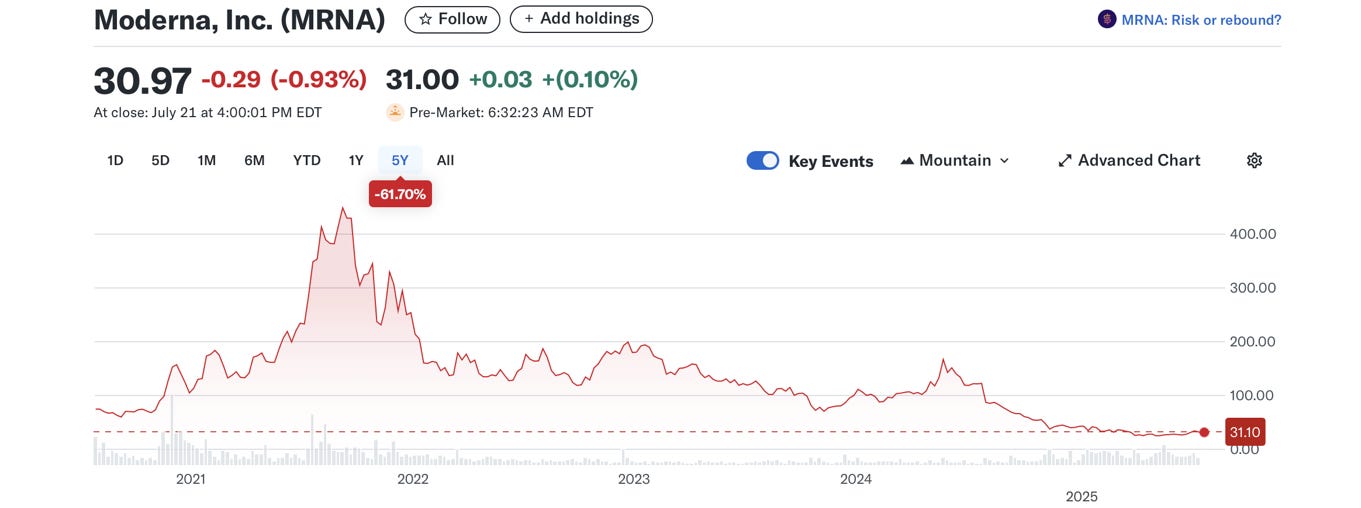This screenshot has height=508, width=1361.
Task: Click the 400.00 y-axis value
Action: pos(1252,234)
